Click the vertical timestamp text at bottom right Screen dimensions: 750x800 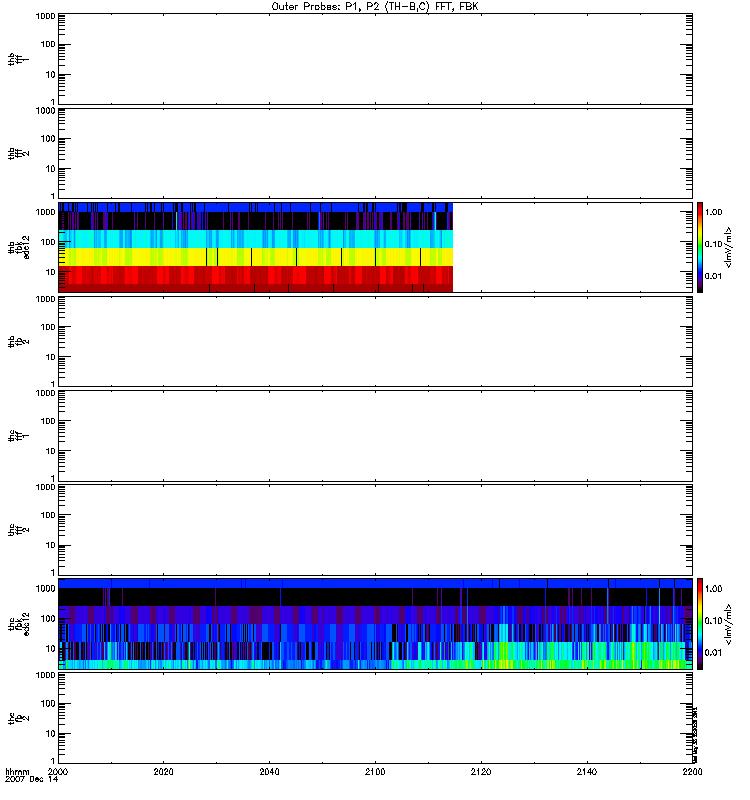pyautogui.click(x=695, y=735)
